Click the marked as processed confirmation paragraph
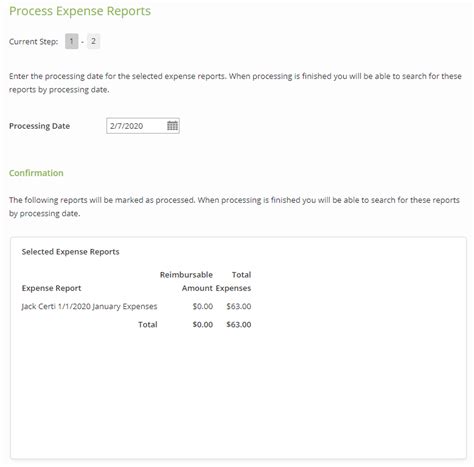This screenshot has width=474, height=467. (234, 207)
